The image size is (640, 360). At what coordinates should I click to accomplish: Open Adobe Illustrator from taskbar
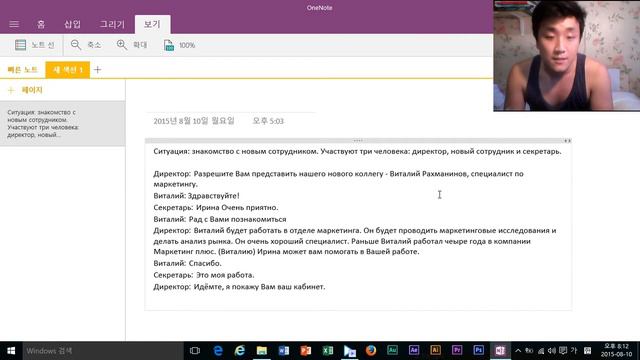[436, 350]
